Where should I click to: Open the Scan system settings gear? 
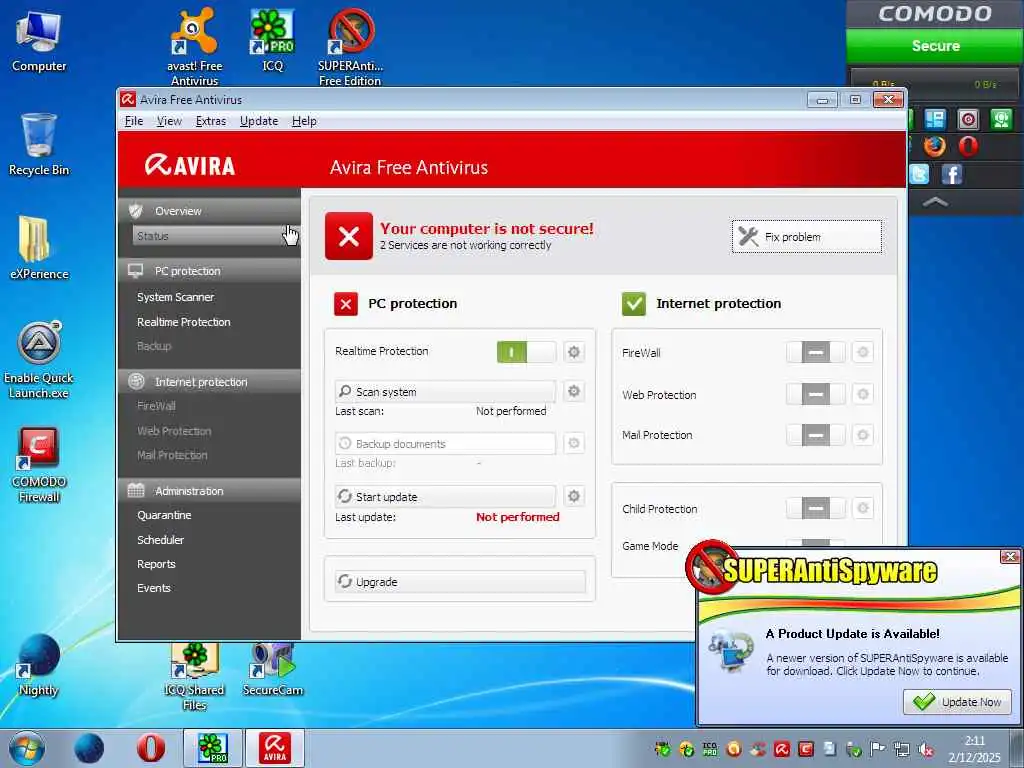tap(573, 391)
